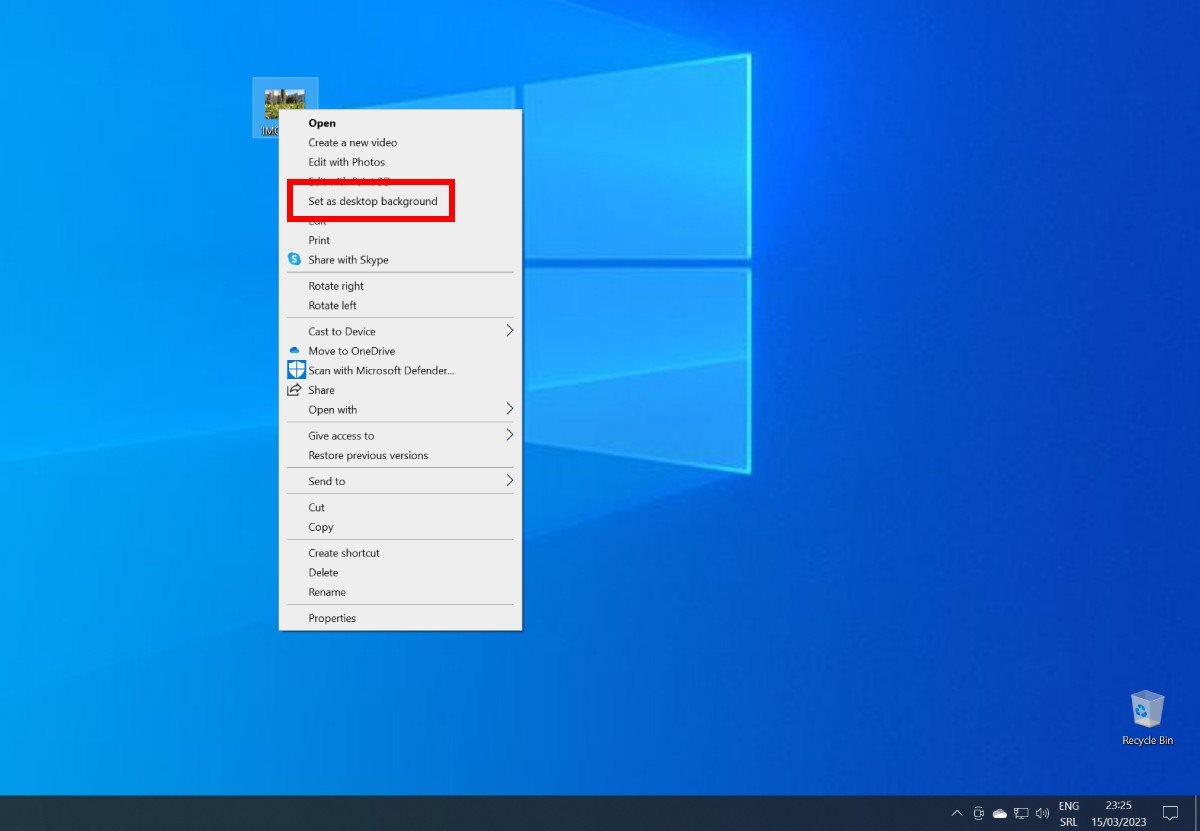Show hidden icons in the system tray
This screenshot has width=1200, height=831.
957,813
